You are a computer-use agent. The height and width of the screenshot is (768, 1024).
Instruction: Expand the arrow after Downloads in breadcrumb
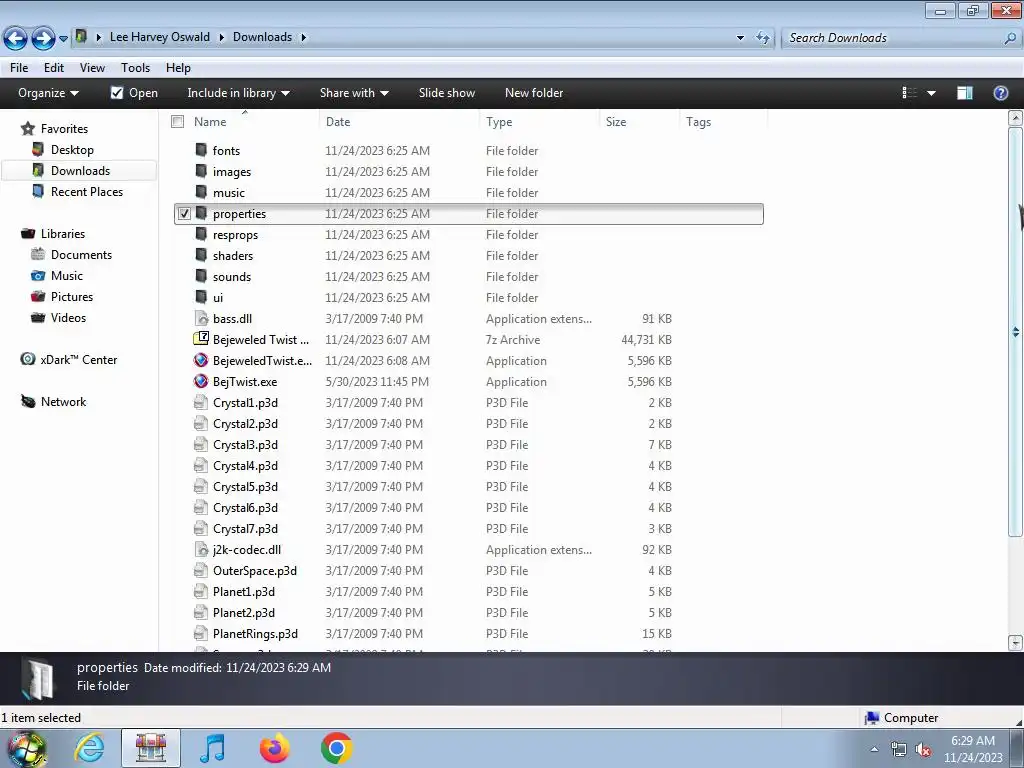[x=304, y=37]
